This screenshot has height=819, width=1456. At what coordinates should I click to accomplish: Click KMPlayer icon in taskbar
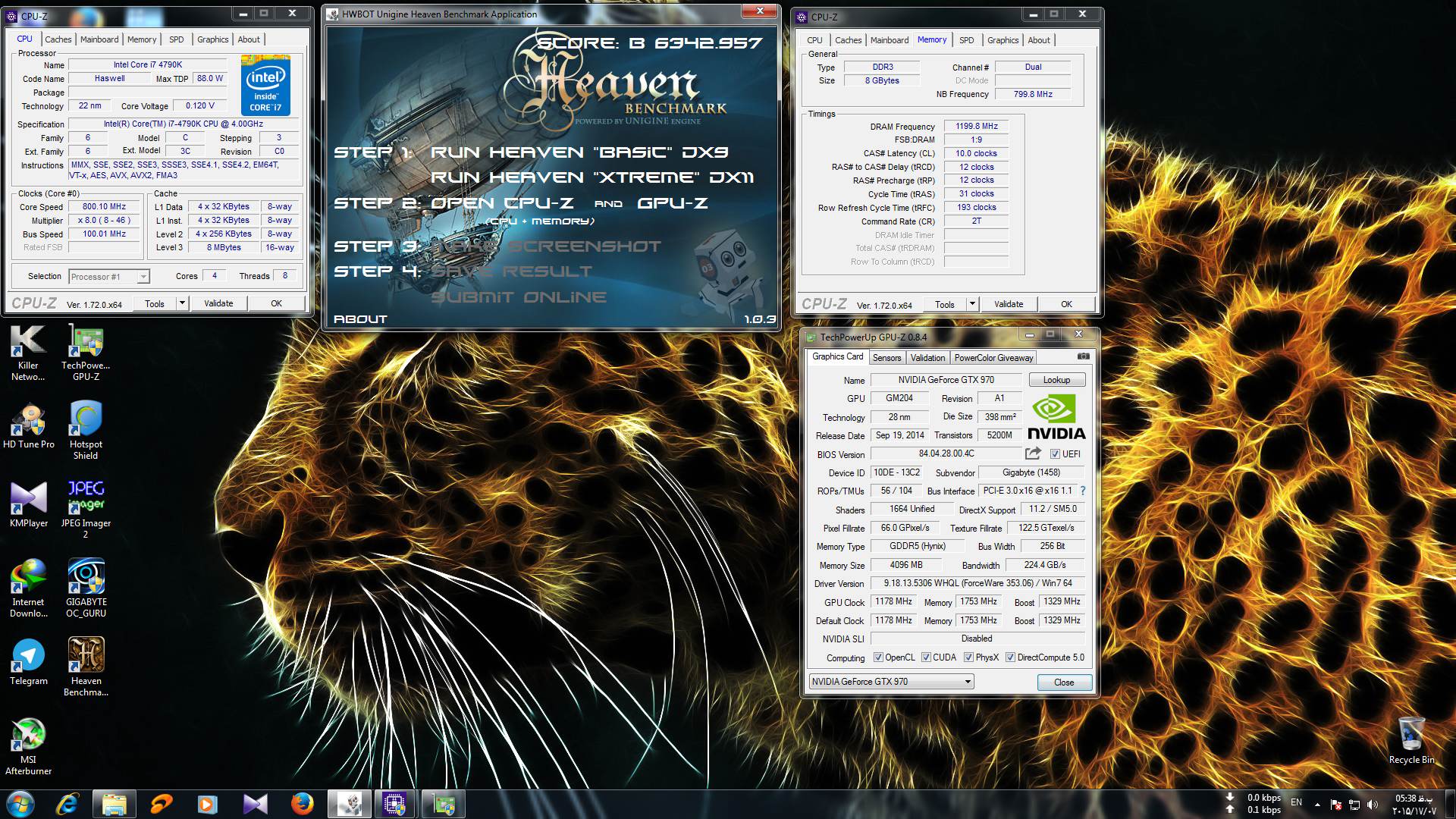click(256, 804)
